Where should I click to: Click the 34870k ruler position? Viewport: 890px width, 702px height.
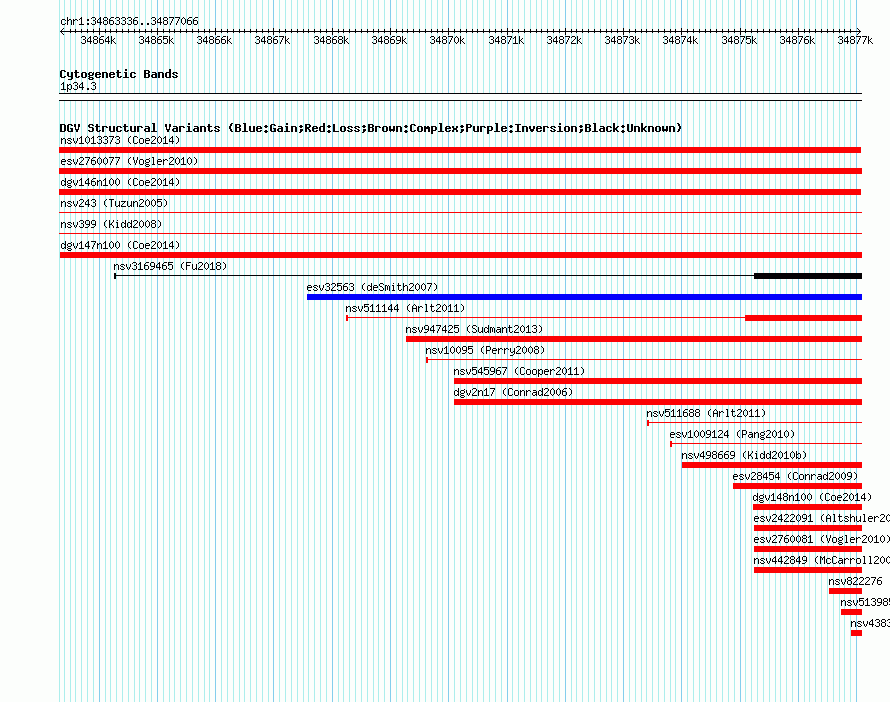tap(447, 40)
